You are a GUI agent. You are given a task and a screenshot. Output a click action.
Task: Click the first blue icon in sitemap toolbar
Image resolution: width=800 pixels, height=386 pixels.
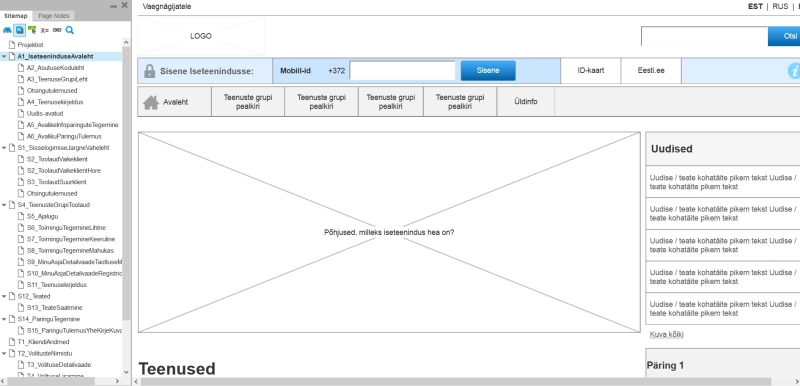[x=7, y=30]
